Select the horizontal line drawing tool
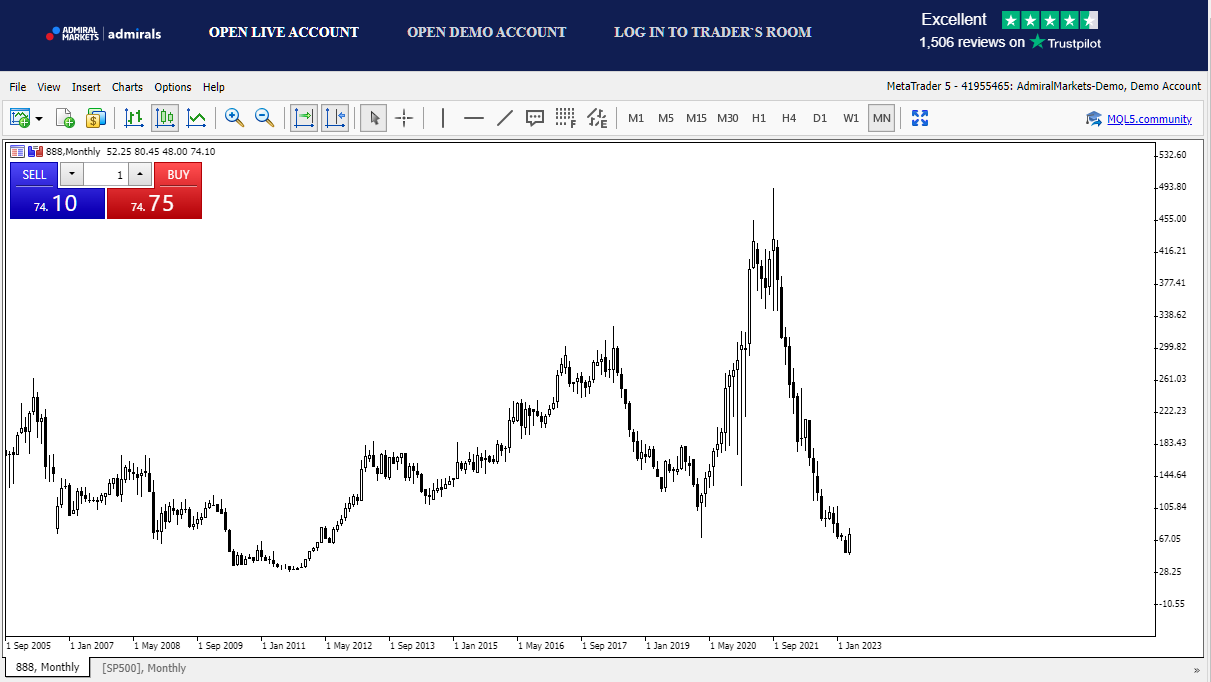 tap(474, 118)
